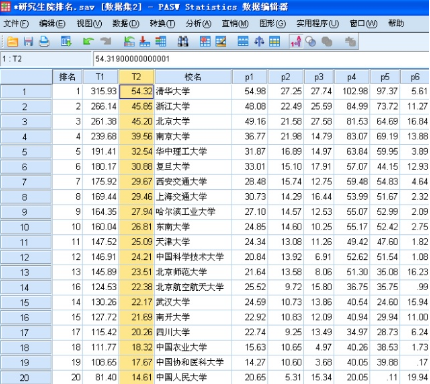Select the 清华大学 cell

click(193, 91)
